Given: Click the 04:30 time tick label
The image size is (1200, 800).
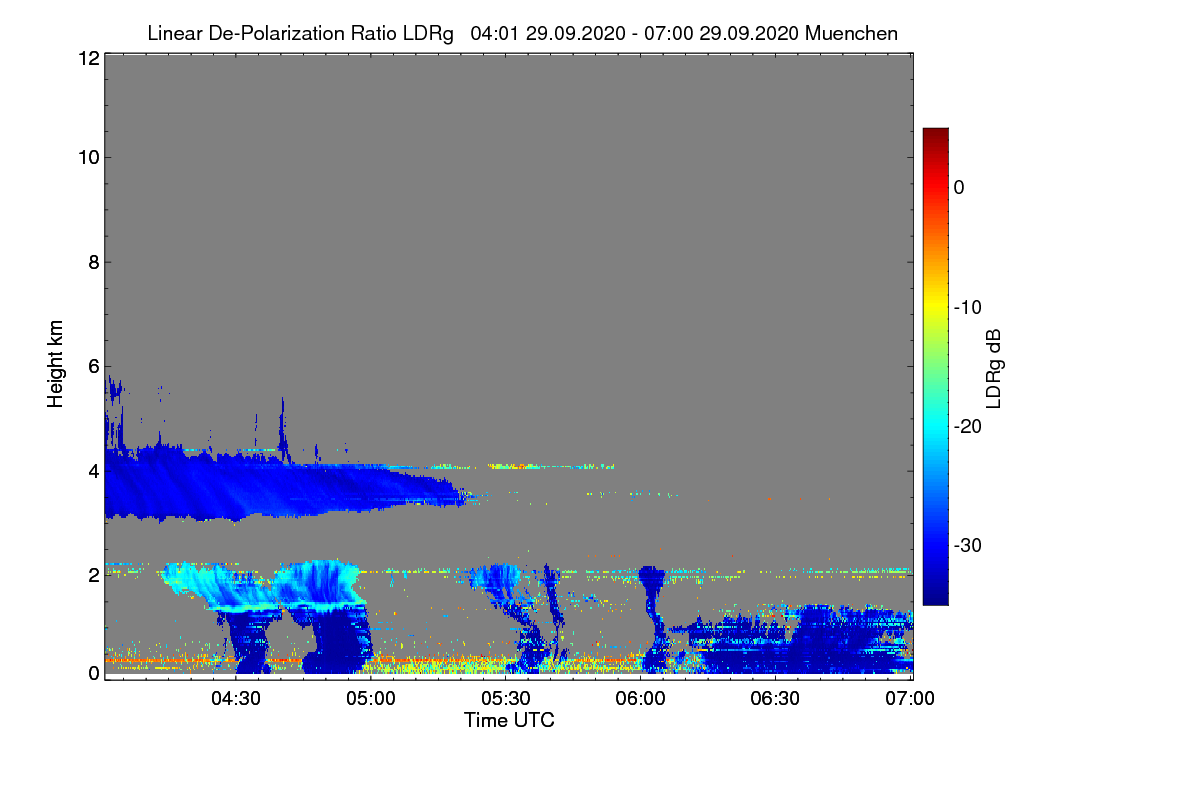Looking at the screenshot, I should (235, 698).
